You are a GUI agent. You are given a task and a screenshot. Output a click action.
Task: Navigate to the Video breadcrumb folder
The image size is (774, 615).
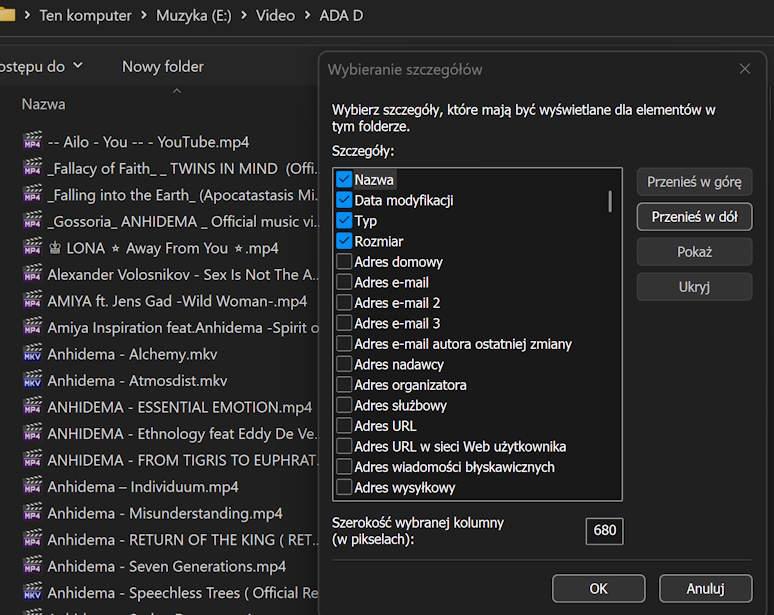click(x=275, y=16)
